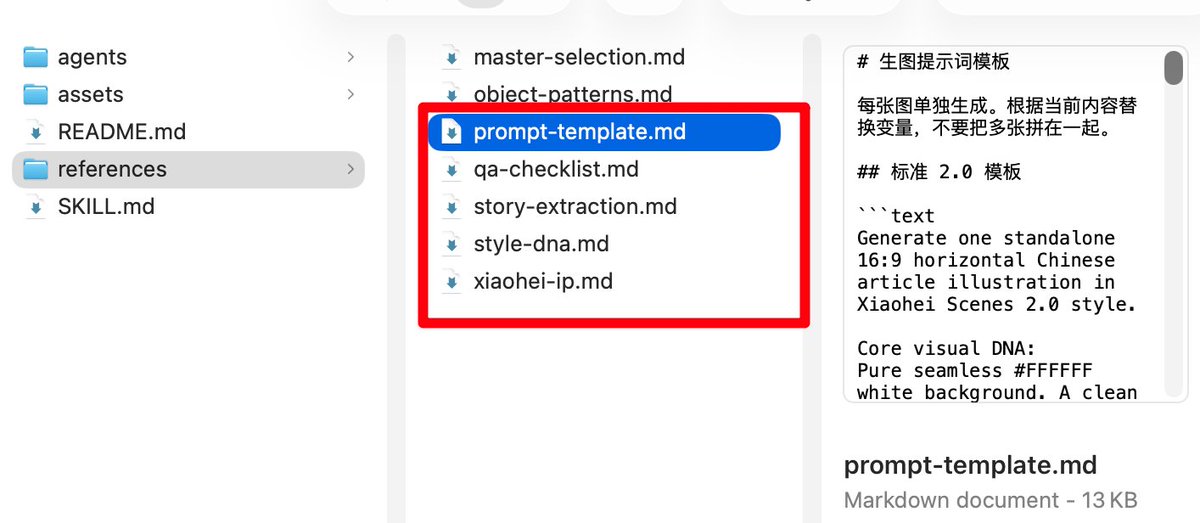Viewport: 1200px width, 523px height.
Task: Select the story-extraction.md file name
Action: (575, 207)
